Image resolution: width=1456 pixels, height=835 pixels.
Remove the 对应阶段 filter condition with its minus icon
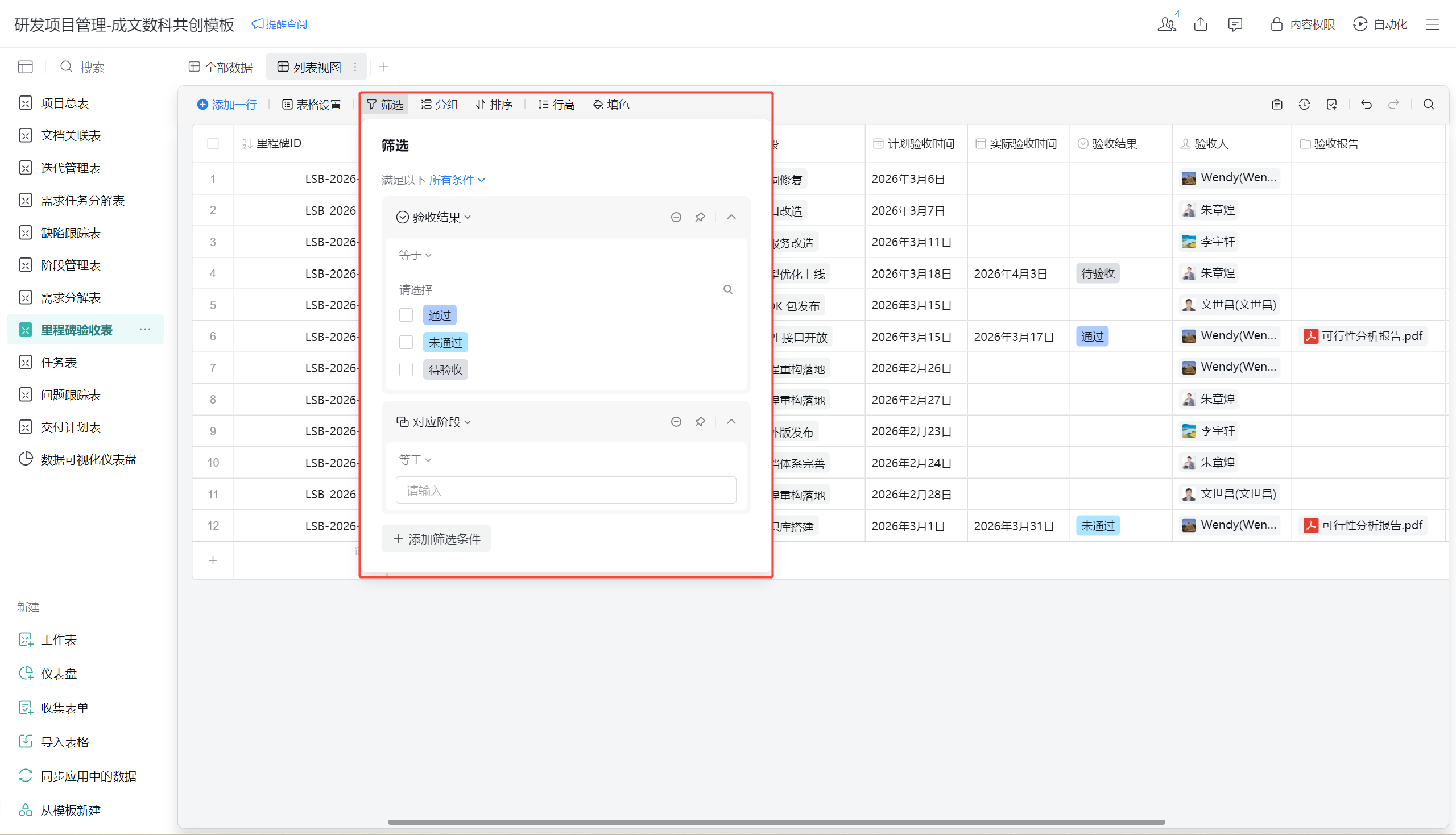pyautogui.click(x=676, y=422)
